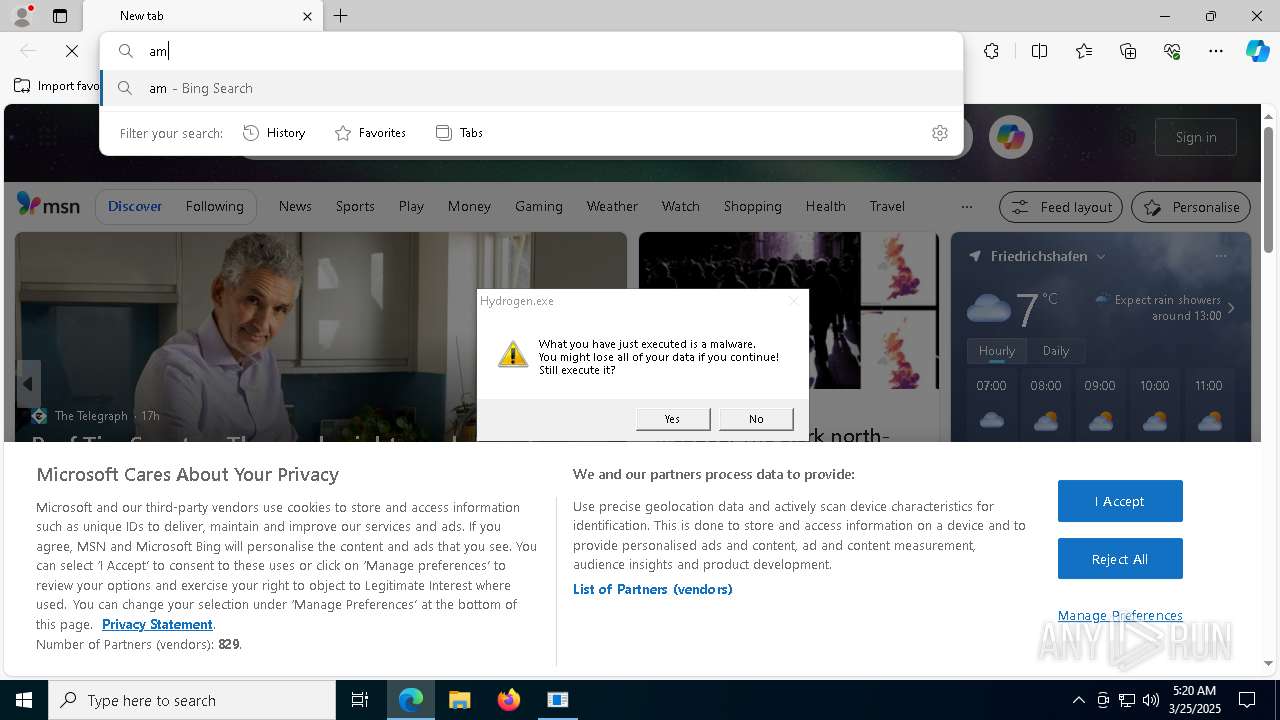This screenshot has height=720, width=1280.
Task: Open the Extensions puzzle icon
Action: pyautogui.click(x=991, y=51)
